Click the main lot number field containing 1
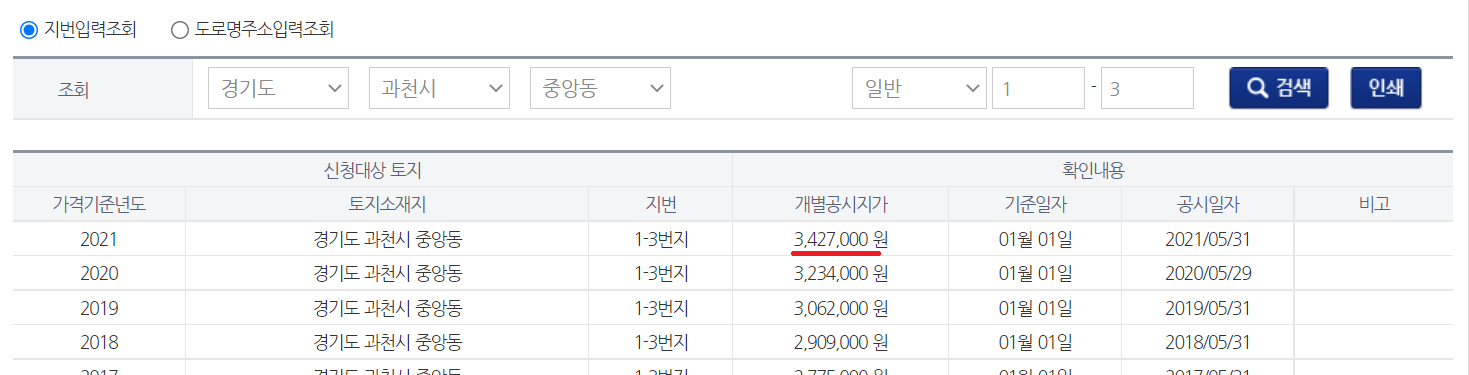1469x375 pixels. tap(1038, 88)
